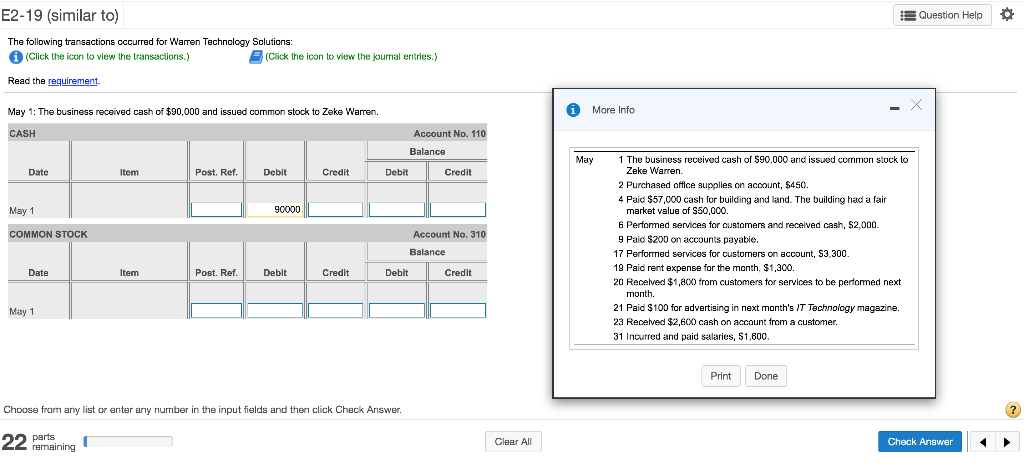Click the More Info blue info icon
Viewport: 1024px width, 463px height.
[x=575, y=110]
